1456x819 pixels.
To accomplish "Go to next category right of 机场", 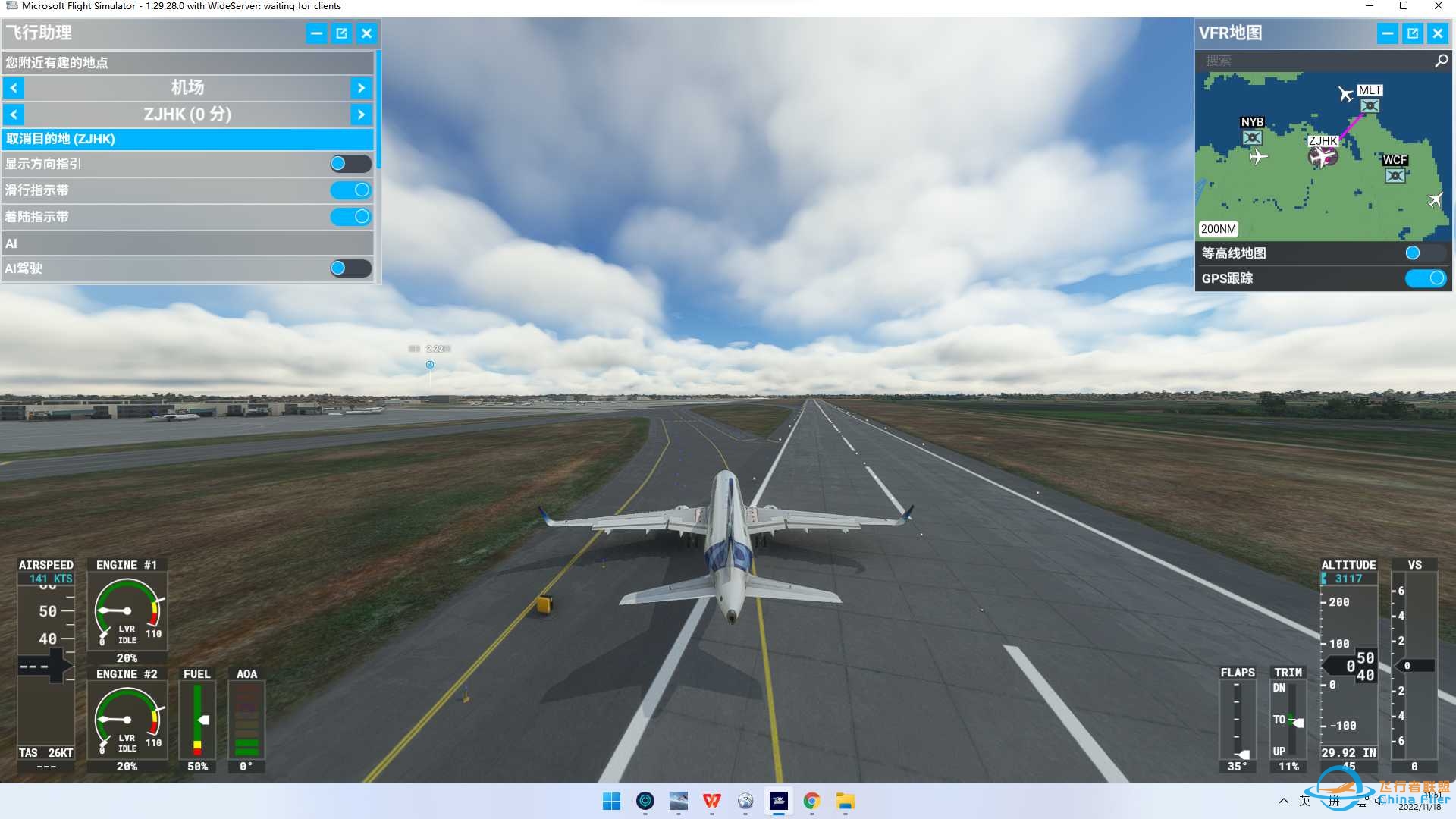I will pos(361,88).
